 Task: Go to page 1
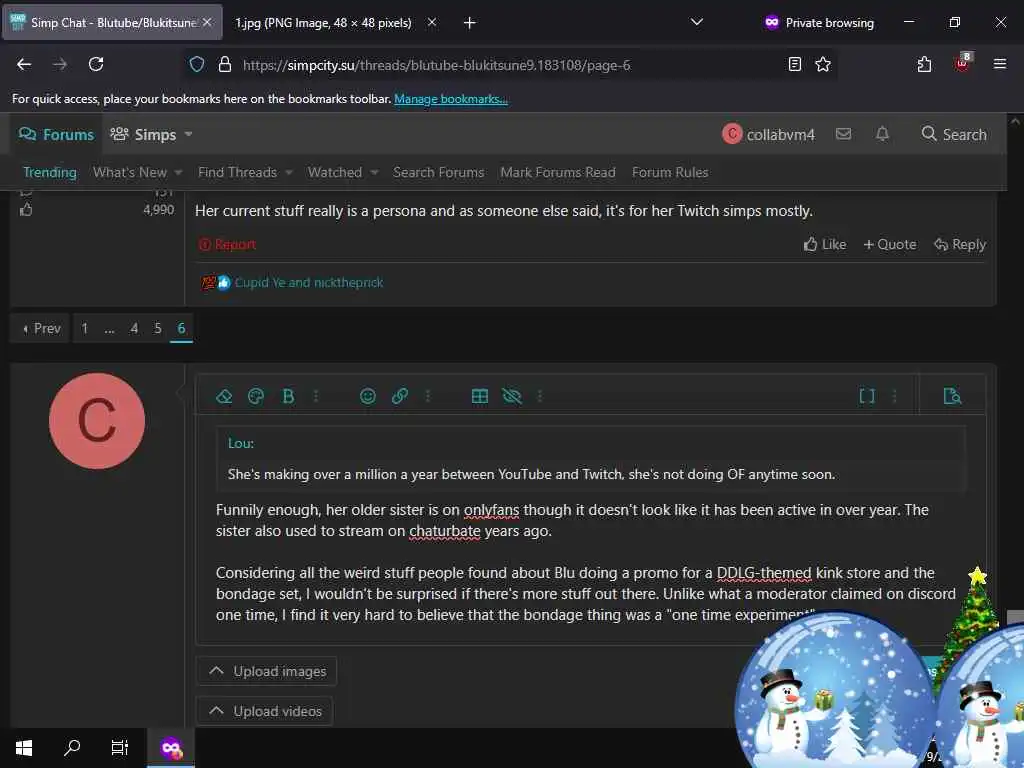tap(84, 328)
